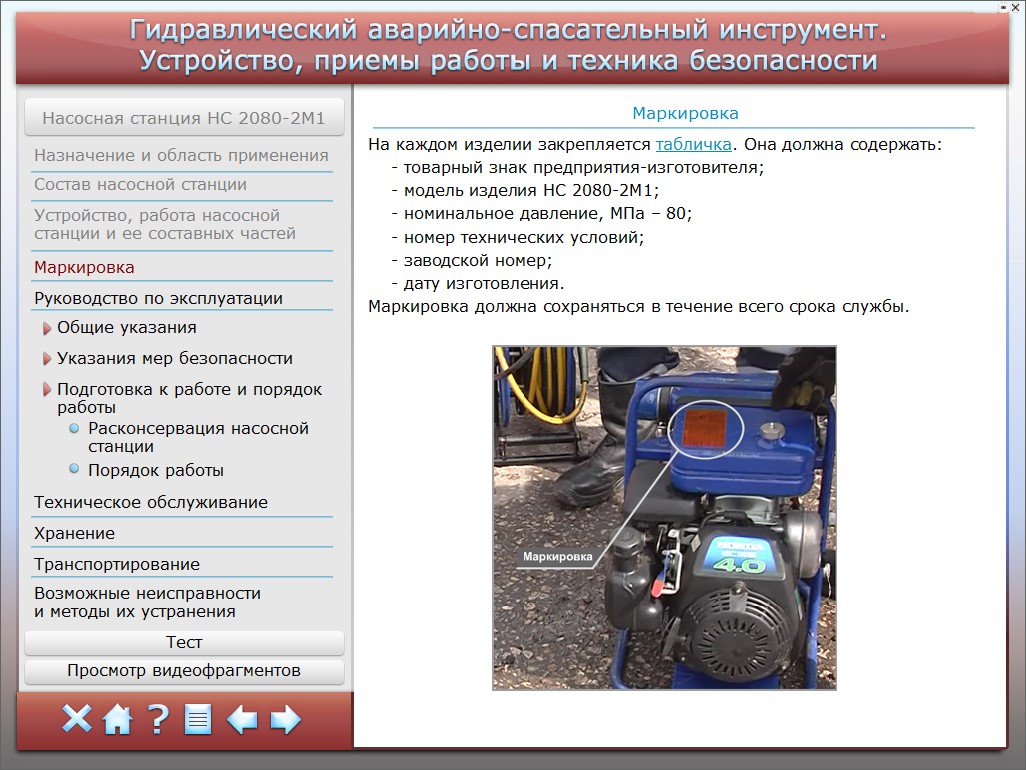Open Просмотр видеофрагментов button

click(x=184, y=670)
